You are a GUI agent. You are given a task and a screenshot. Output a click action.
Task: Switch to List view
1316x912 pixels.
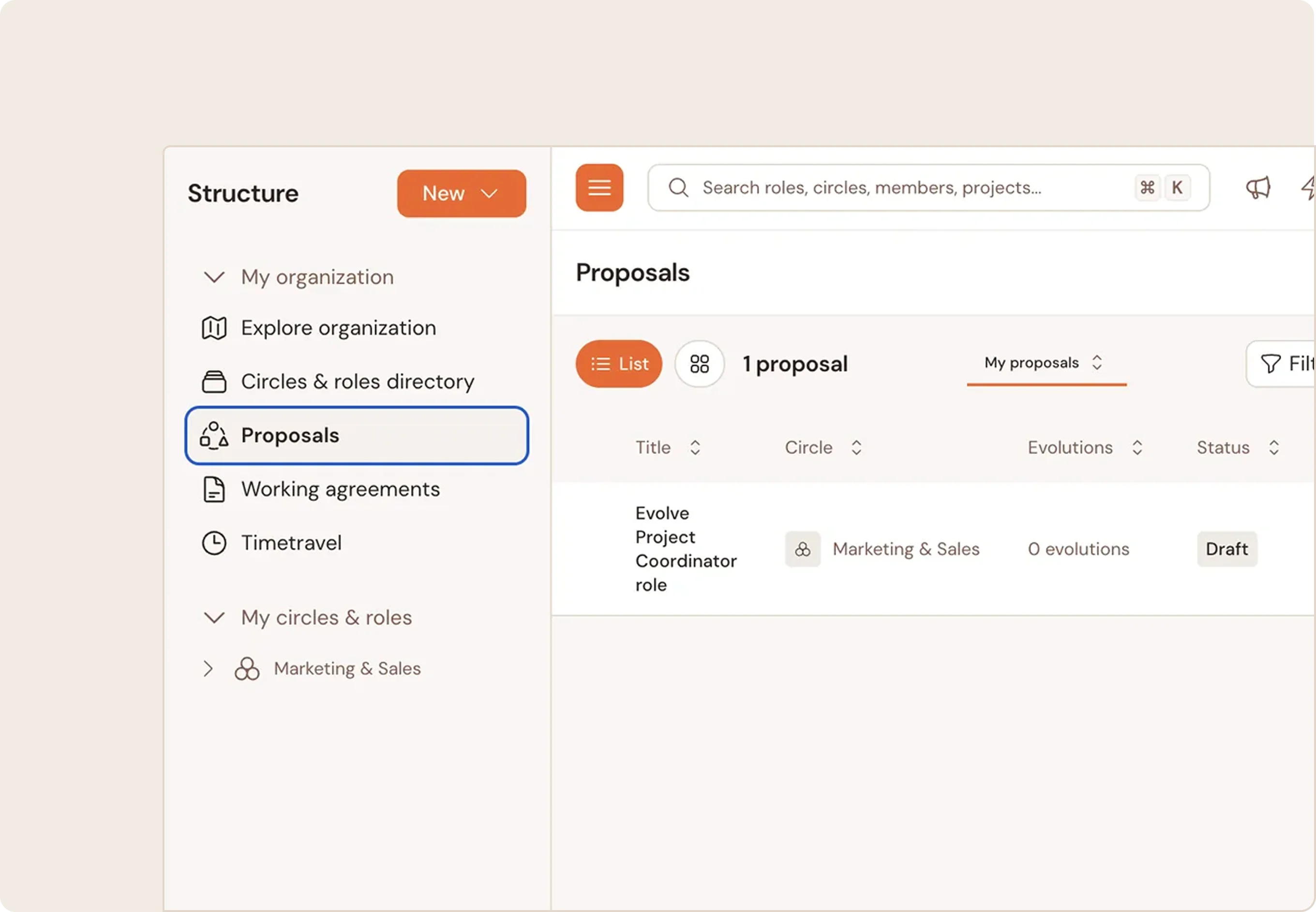pos(619,364)
